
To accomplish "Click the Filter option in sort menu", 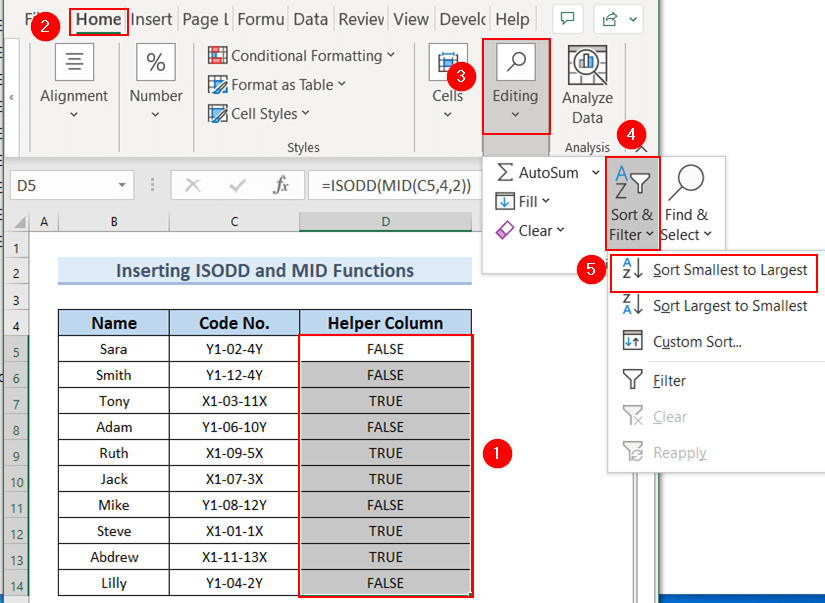I will (x=682, y=380).
